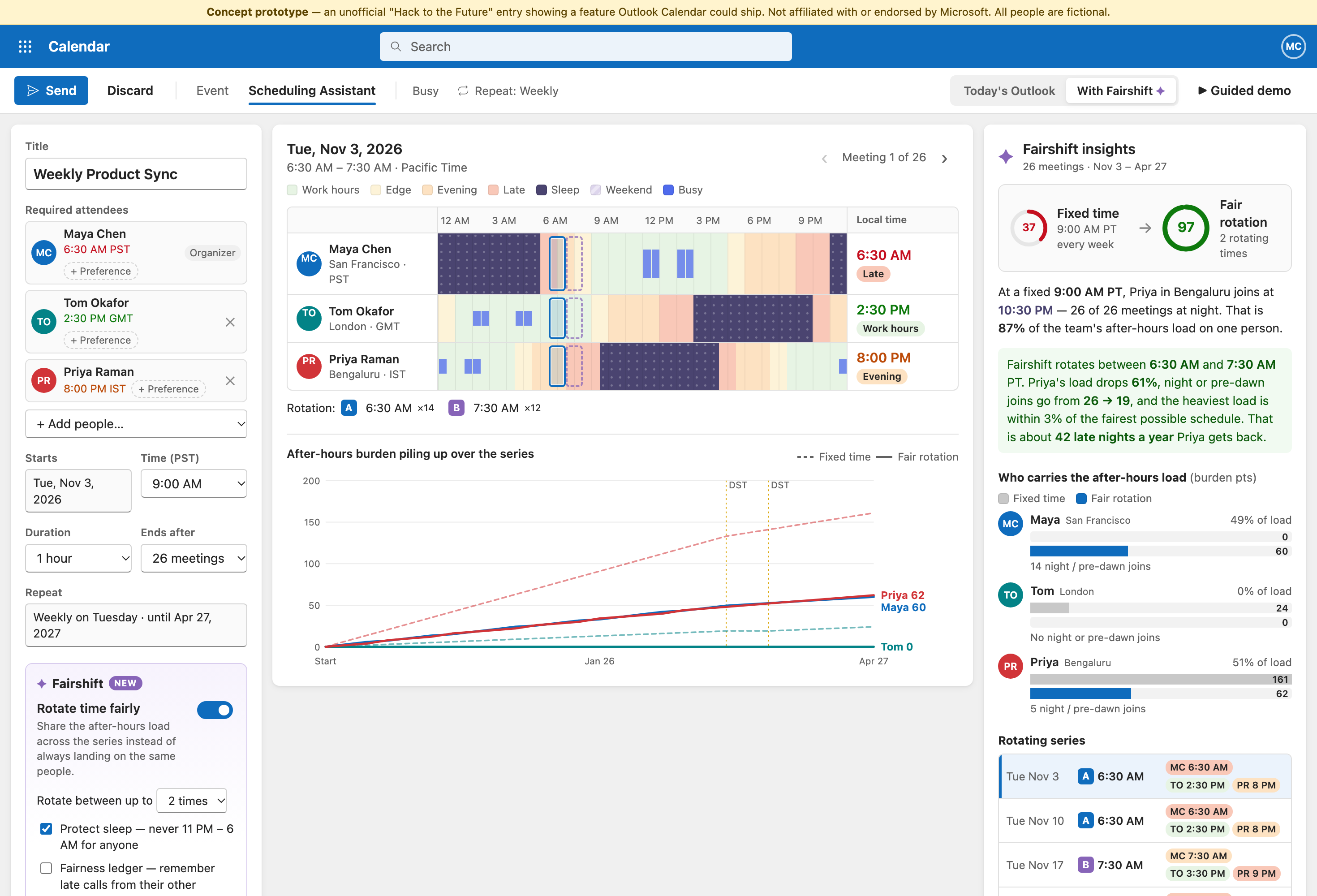This screenshot has width=1317, height=896.
Task: Open the Time (PST) 9:00 AM dropdown
Action: pos(194,483)
